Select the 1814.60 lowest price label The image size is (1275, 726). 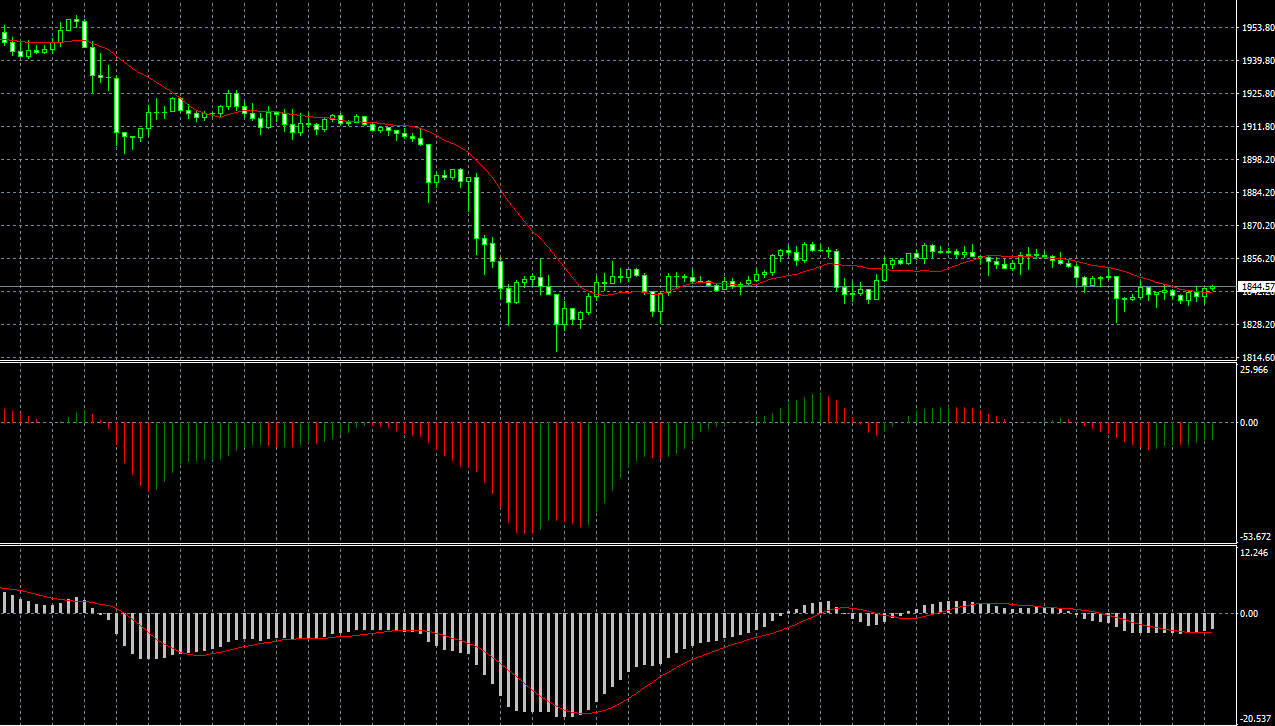click(1256, 357)
